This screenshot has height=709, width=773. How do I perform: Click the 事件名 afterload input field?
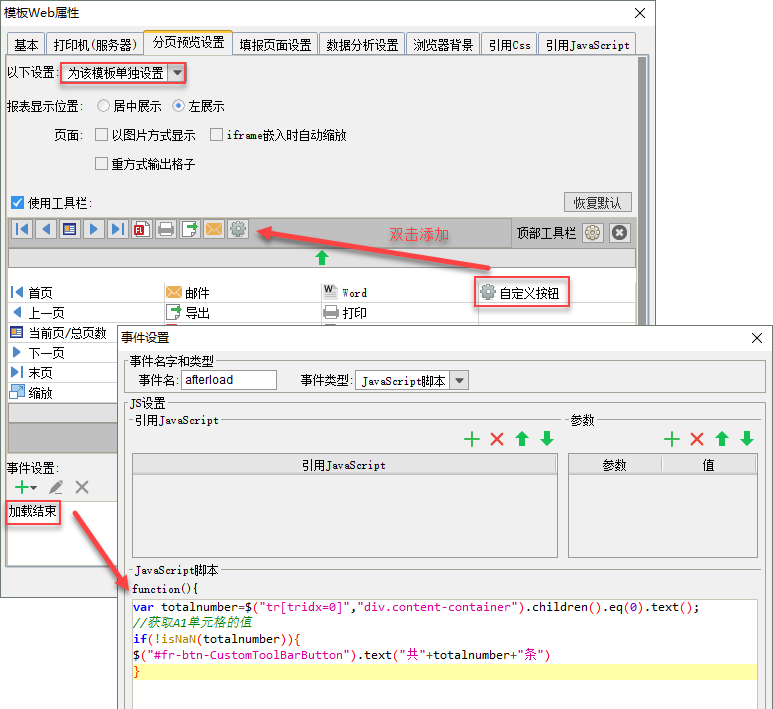click(x=229, y=380)
